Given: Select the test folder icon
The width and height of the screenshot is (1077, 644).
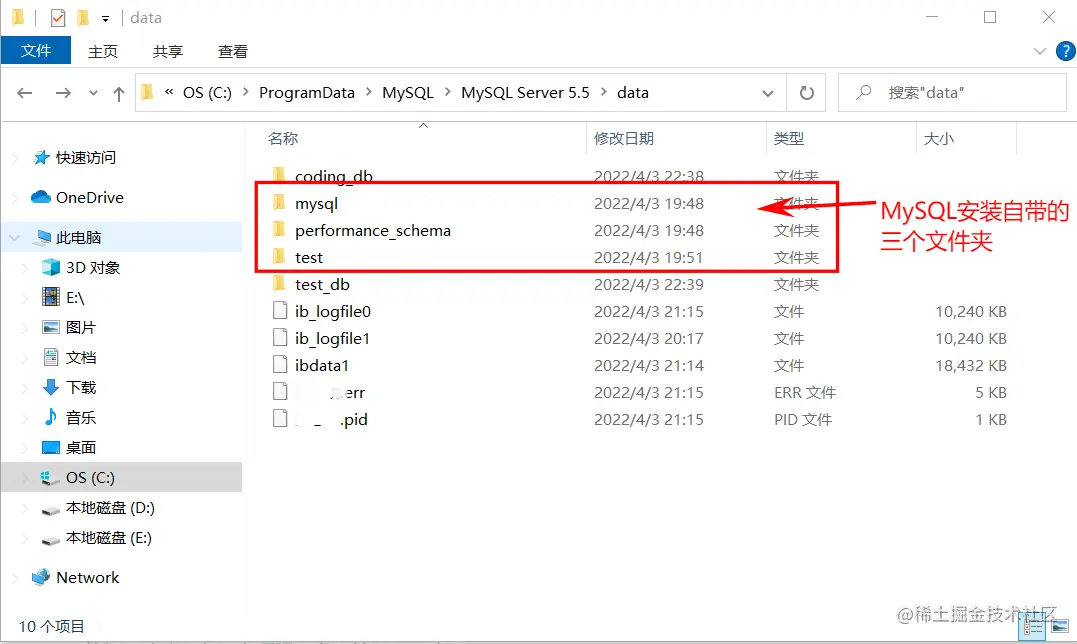Looking at the screenshot, I should pos(279,257).
